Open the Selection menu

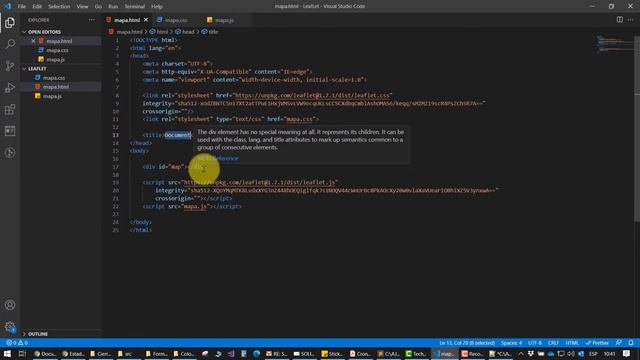(59, 7)
